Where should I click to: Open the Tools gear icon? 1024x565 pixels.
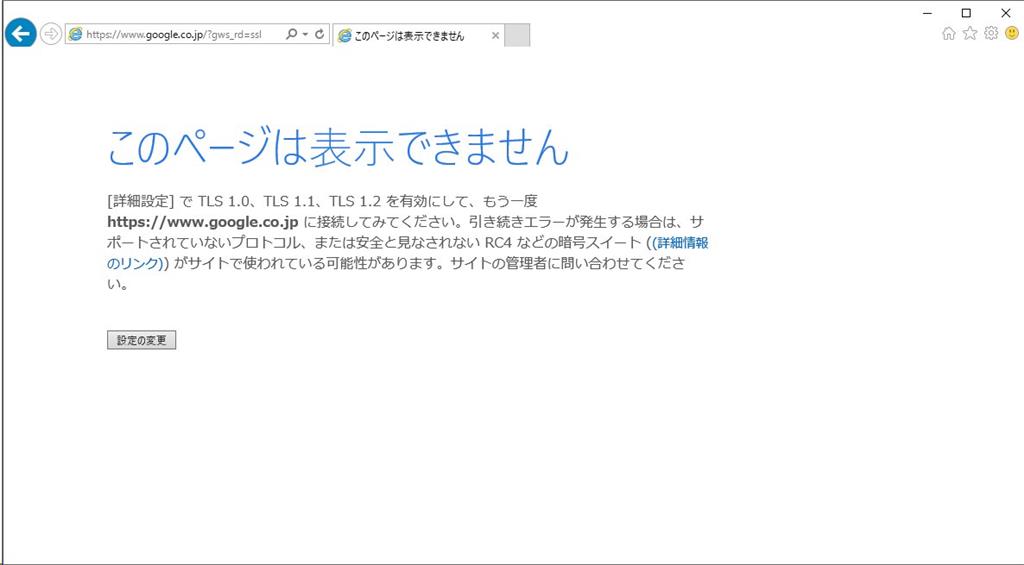pyautogui.click(x=991, y=33)
